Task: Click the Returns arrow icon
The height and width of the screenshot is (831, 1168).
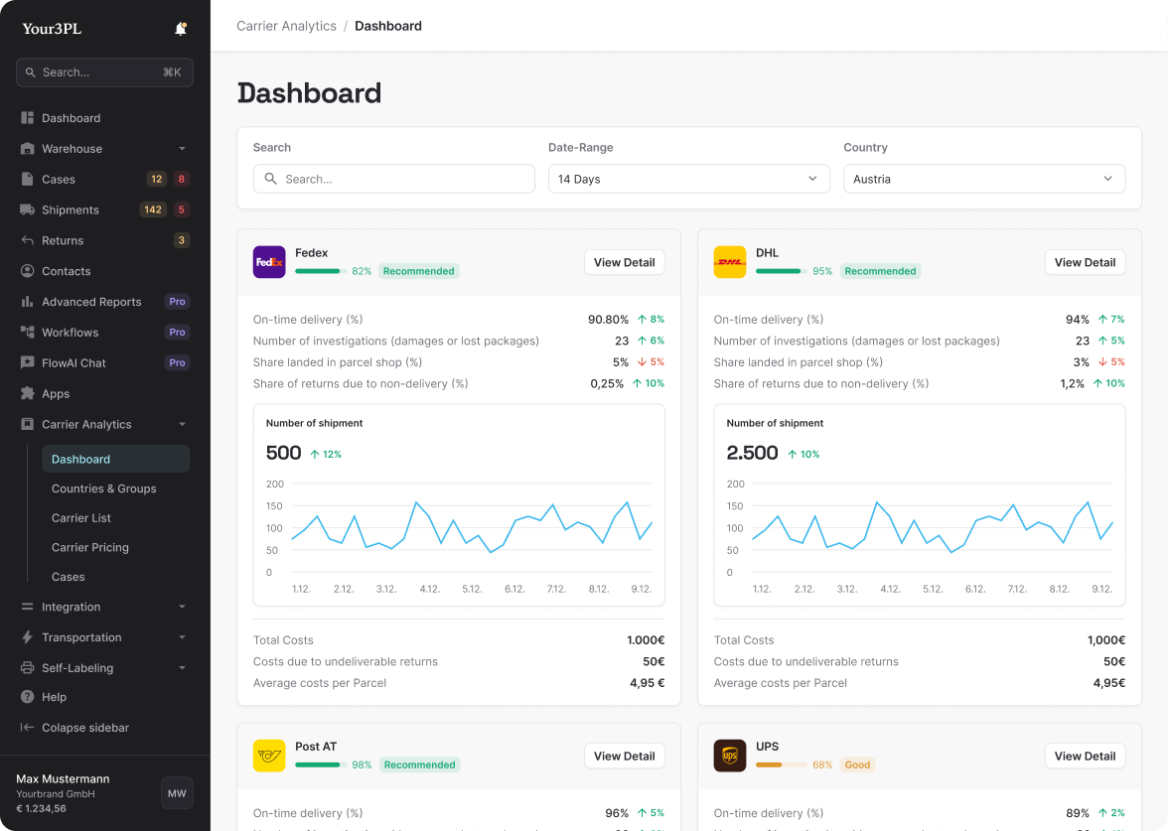Action: click(27, 241)
